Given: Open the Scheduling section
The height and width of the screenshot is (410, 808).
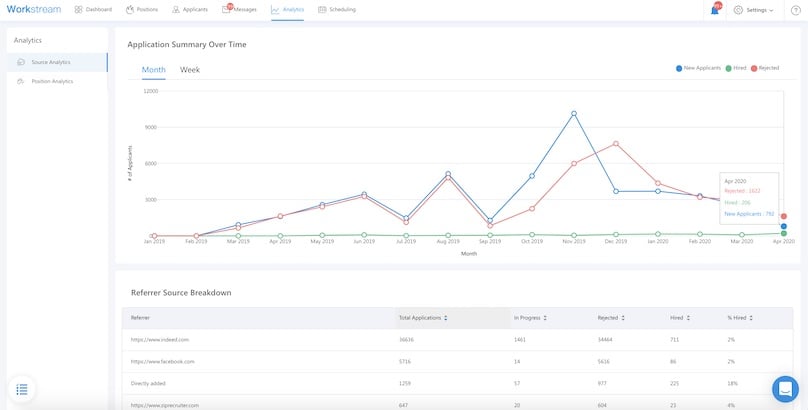Looking at the screenshot, I should tap(336, 9).
